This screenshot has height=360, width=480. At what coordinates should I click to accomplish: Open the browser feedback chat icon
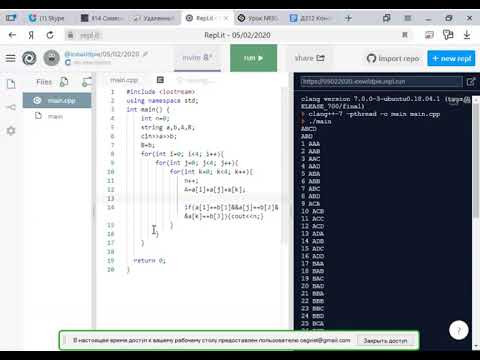[x=448, y=35]
